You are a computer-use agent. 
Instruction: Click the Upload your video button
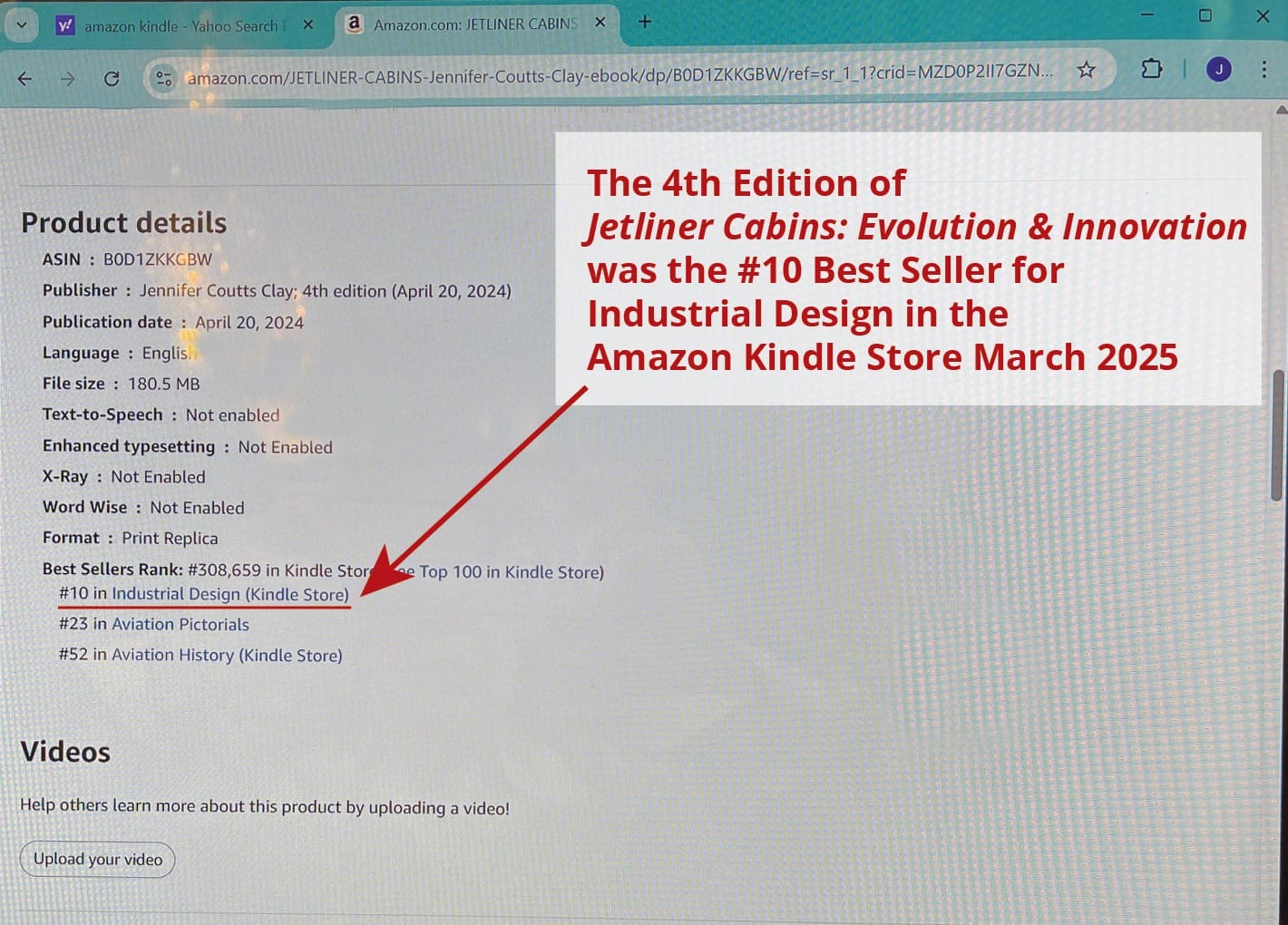(98, 859)
